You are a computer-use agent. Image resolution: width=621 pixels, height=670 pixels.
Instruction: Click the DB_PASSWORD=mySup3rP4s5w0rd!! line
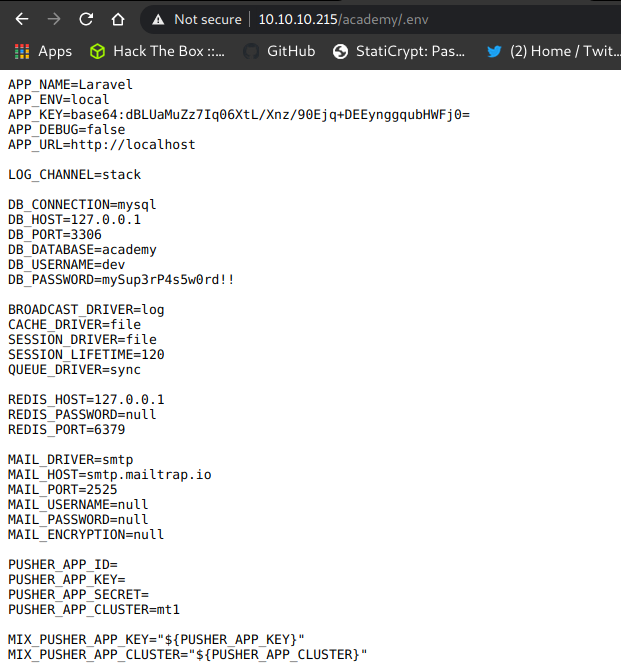121,279
